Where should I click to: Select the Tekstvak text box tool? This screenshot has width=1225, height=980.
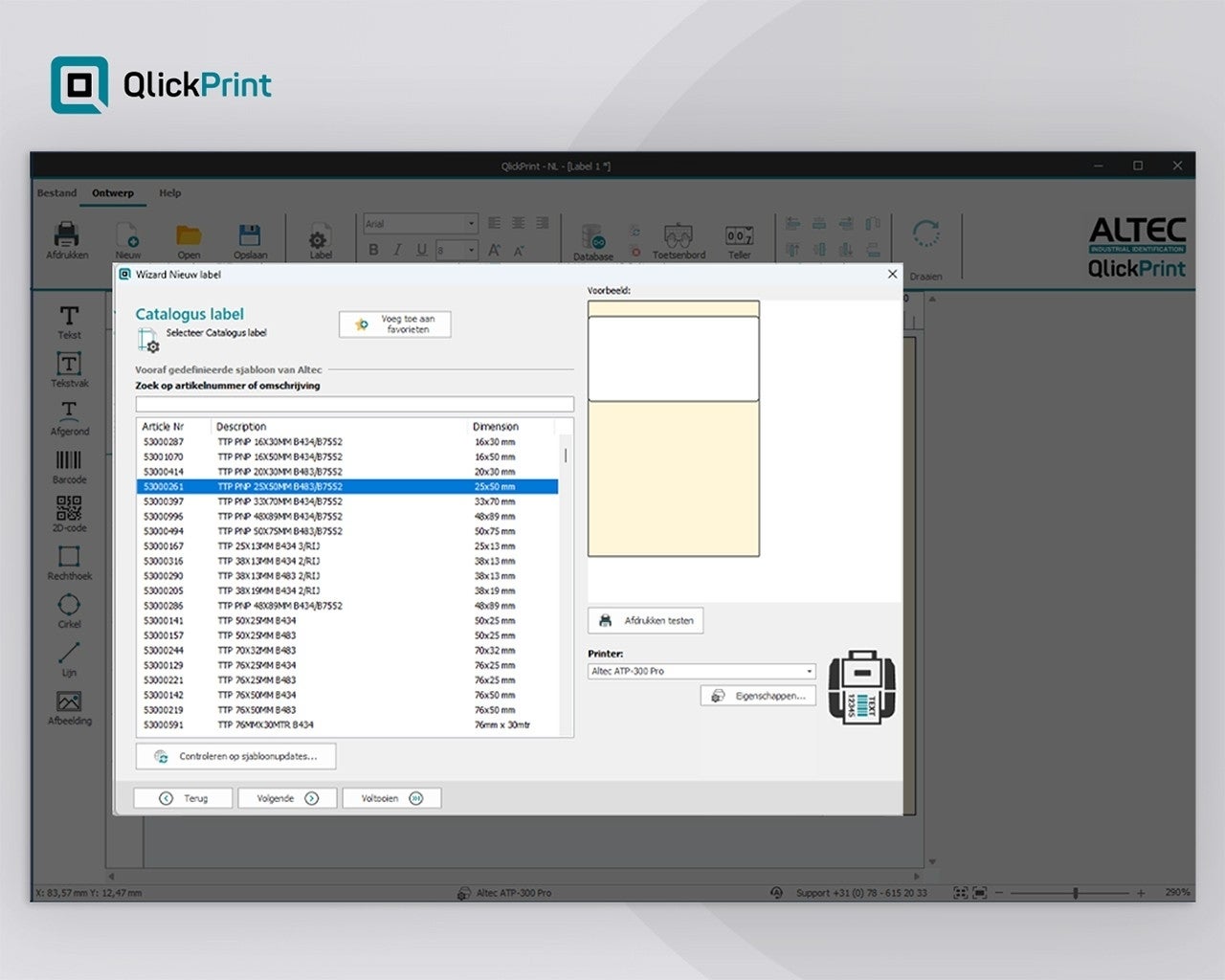click(69, 366)
